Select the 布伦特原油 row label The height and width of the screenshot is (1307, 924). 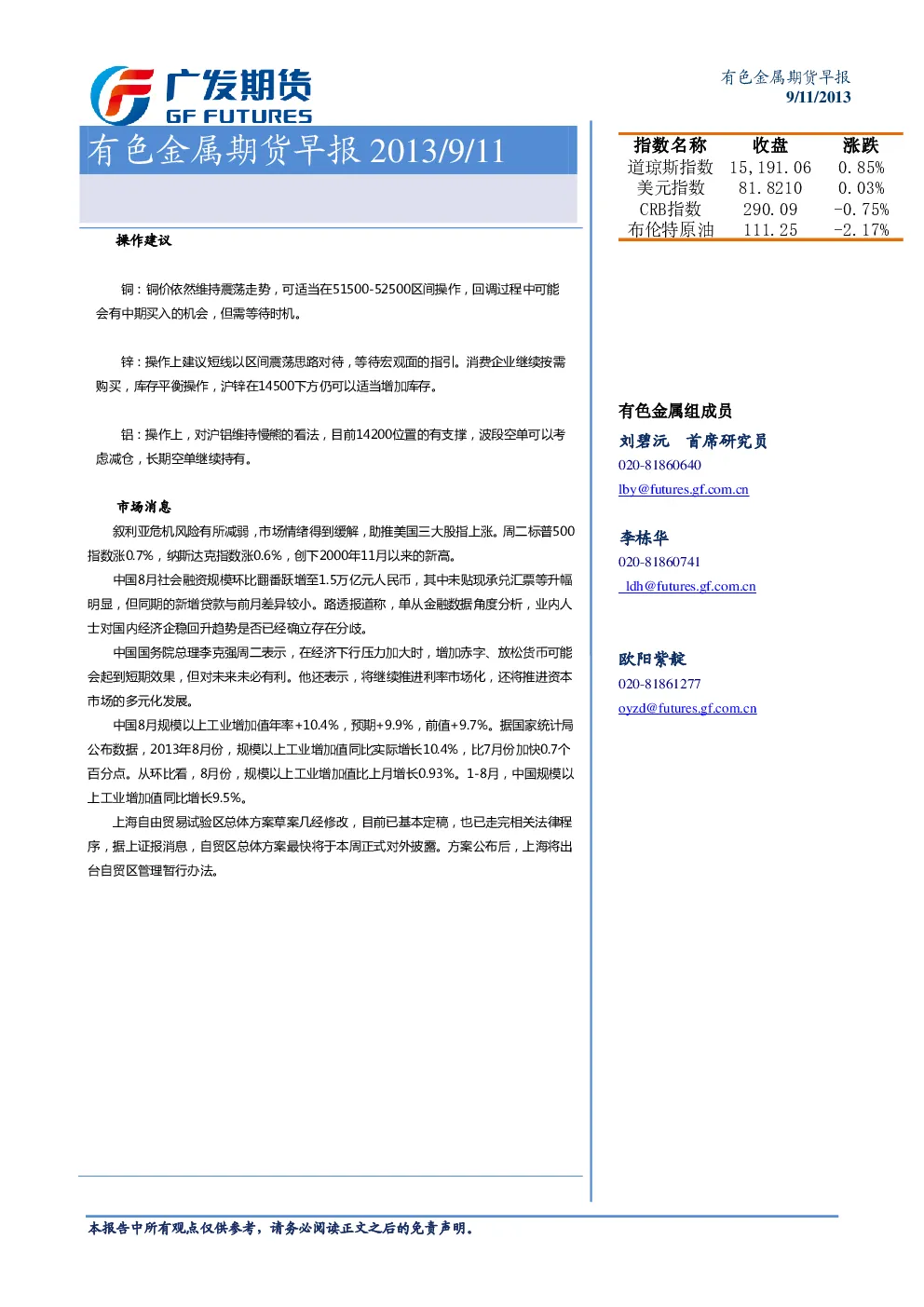click(670, 230)
